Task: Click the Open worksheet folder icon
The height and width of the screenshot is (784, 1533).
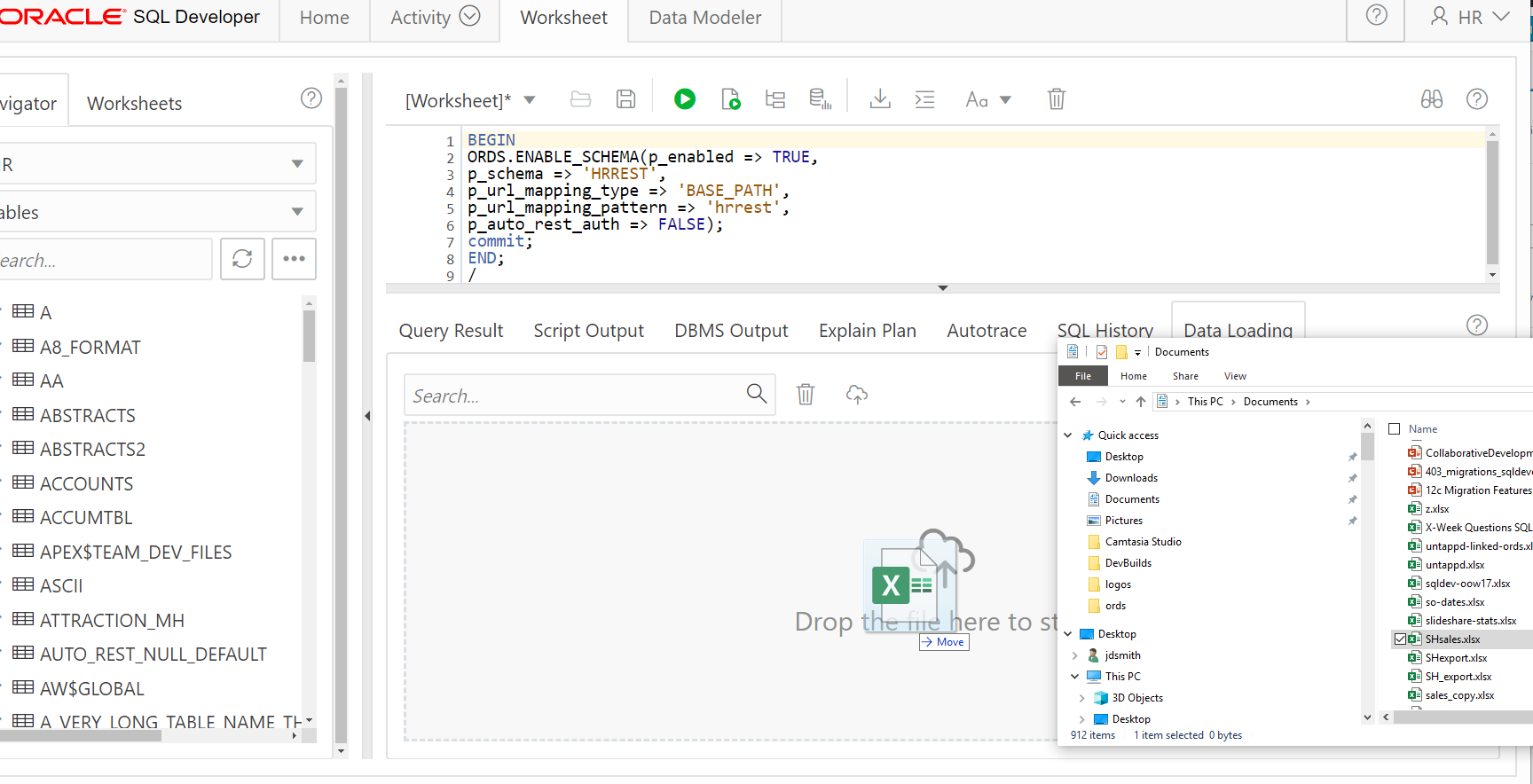Action: pos(581,99)
